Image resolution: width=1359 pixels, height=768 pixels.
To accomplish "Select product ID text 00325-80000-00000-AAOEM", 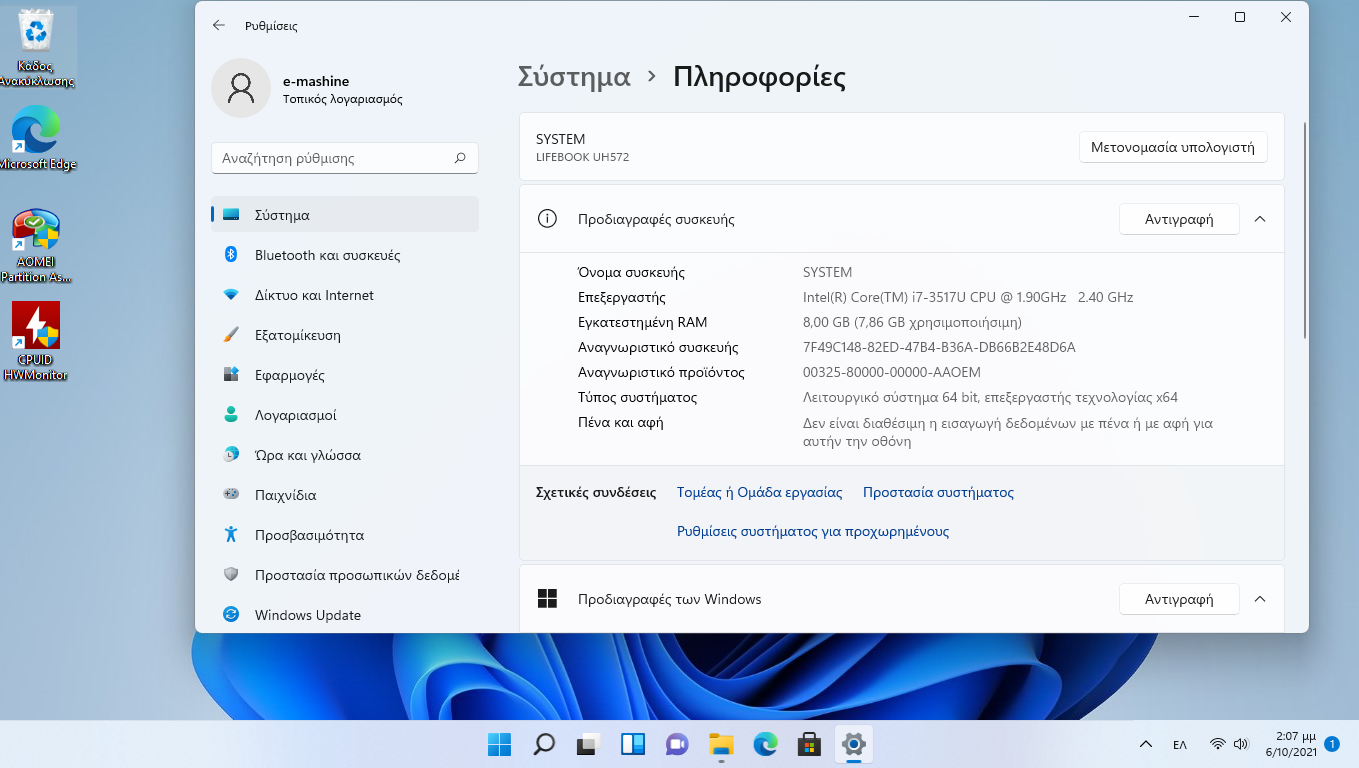I will (892, 372).
